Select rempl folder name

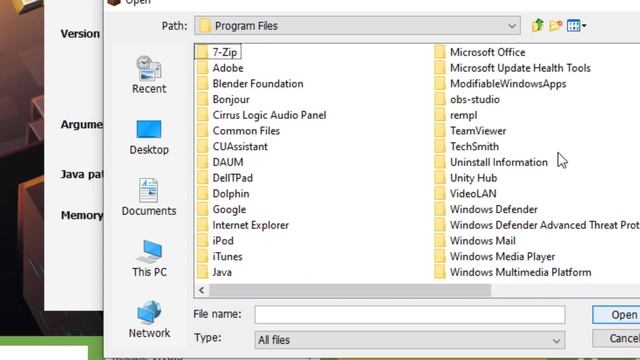pos(464,115)
